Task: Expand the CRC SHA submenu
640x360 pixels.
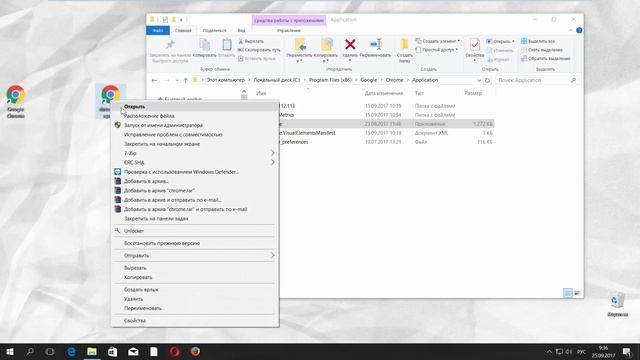Action: (195, 162)
